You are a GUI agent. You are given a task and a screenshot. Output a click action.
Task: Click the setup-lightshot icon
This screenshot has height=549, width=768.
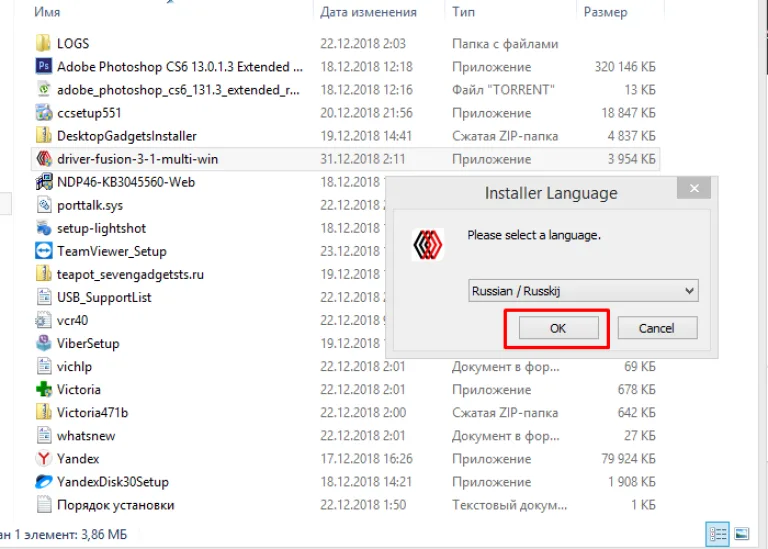click(x=43, y=228)
